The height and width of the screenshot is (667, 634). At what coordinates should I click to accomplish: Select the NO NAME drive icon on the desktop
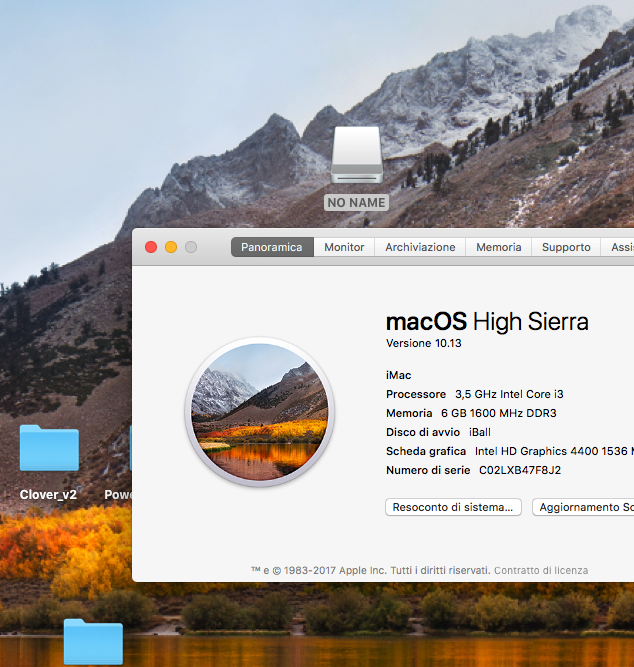(357, 155)
